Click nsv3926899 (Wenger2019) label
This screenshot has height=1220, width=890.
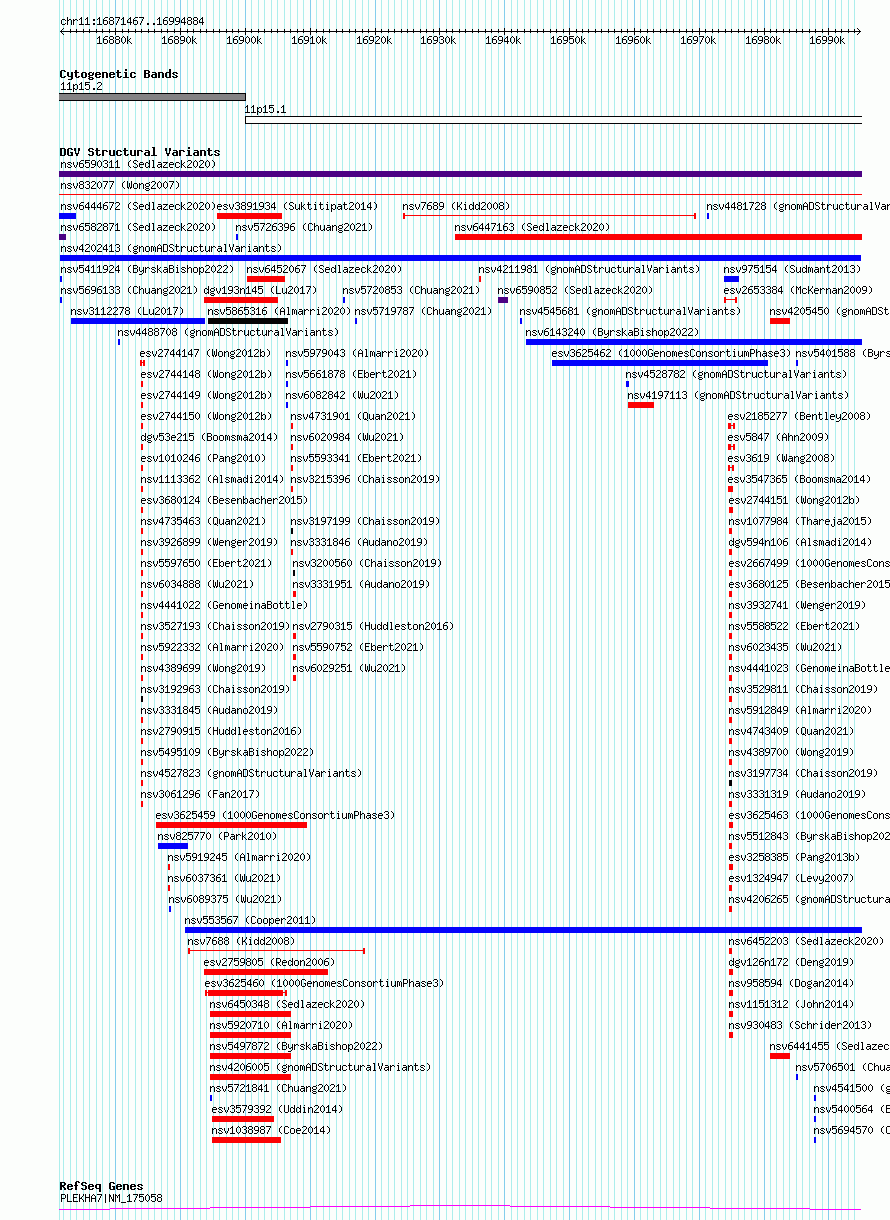209,542
